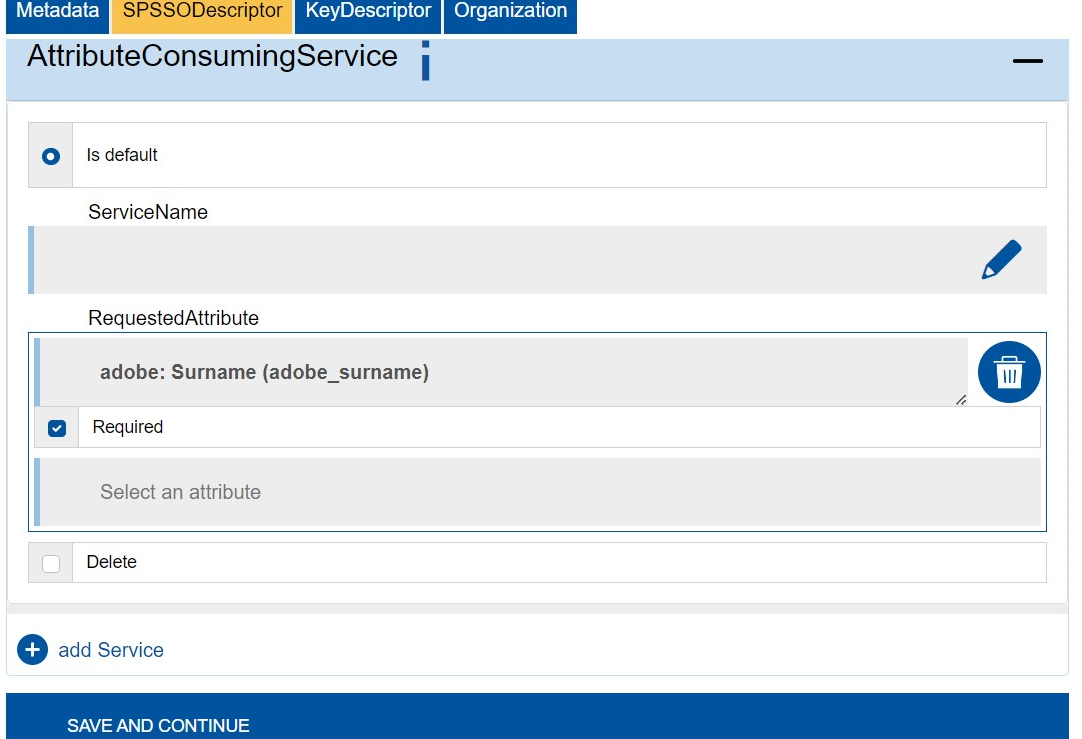This screenshot has height=739, width=1082.
Task: Open the Select an attribute dropdown
Action: [540, 492]
